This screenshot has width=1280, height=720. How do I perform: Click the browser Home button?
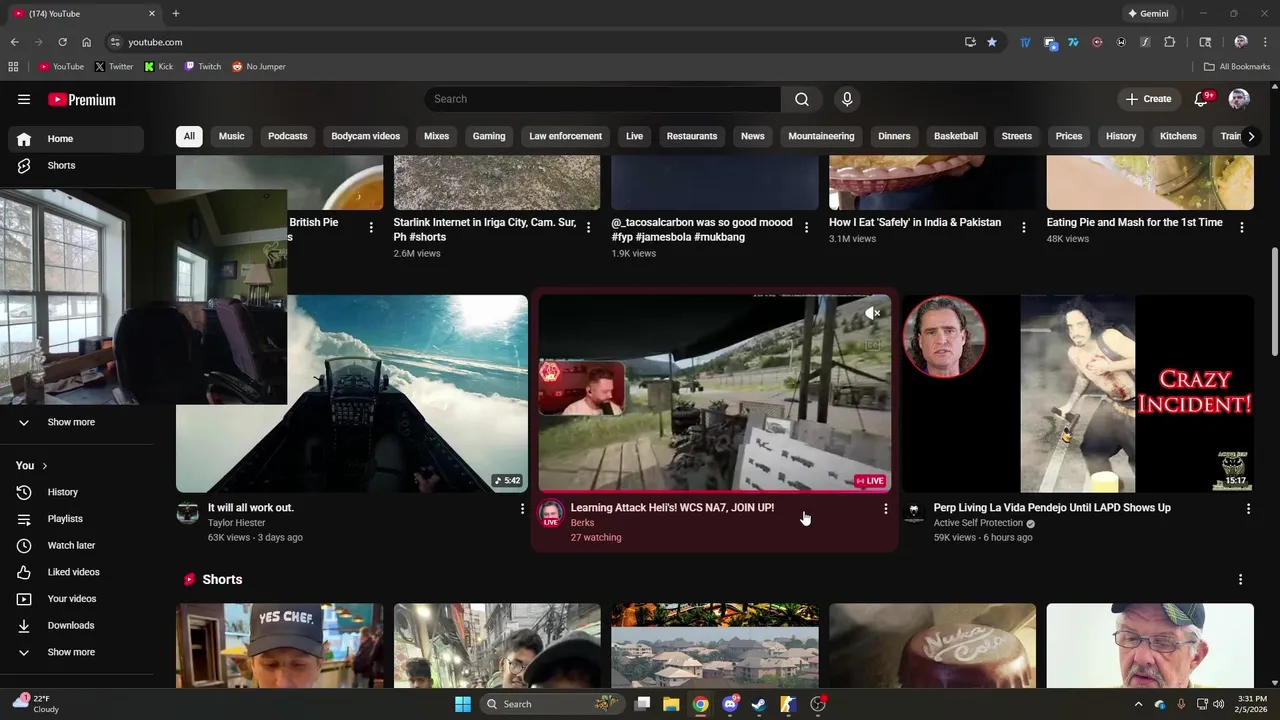click(x=86, y=42)
